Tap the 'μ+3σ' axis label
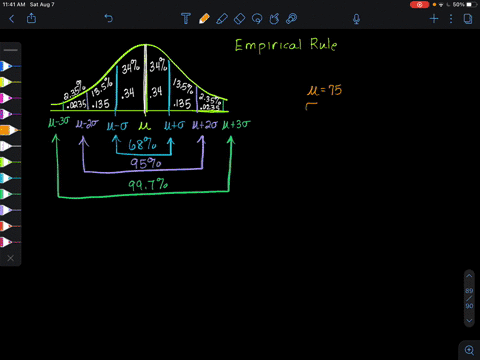Viewport: 480px width, 360px height. 236,125
